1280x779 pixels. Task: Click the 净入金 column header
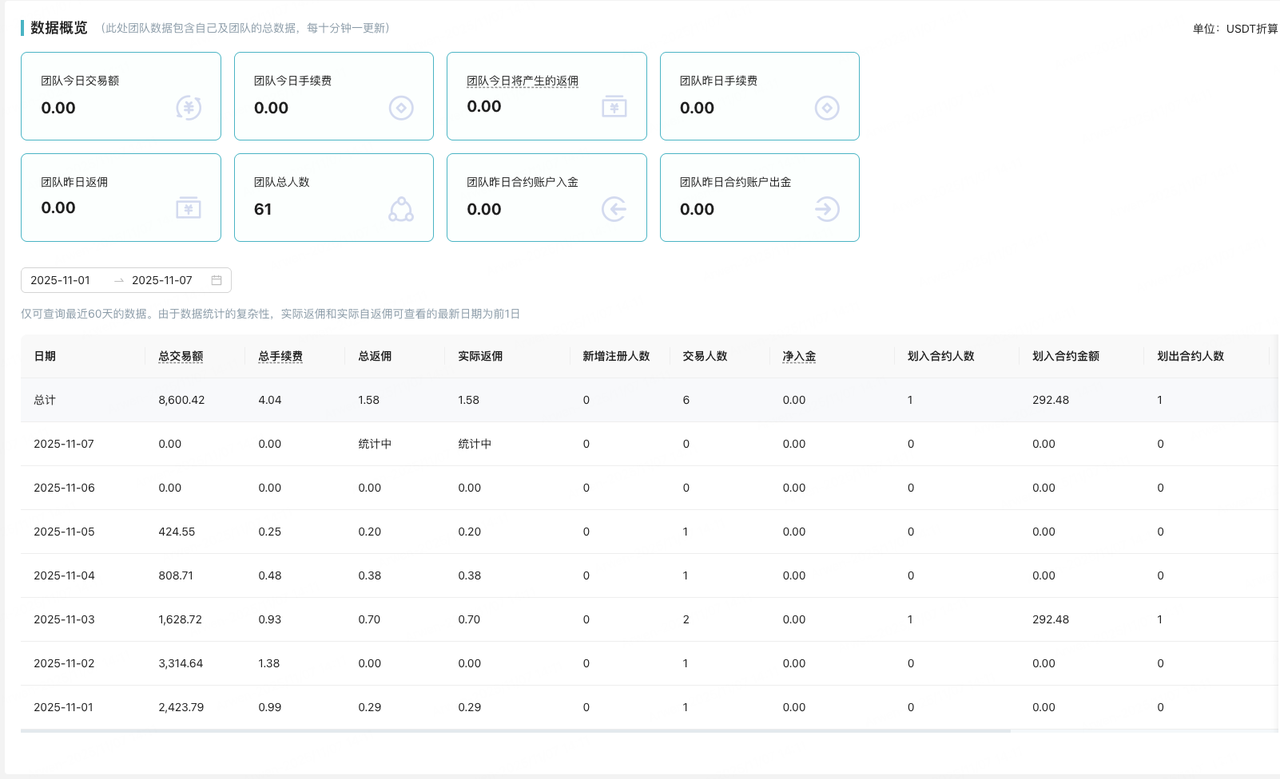(799, 356)
